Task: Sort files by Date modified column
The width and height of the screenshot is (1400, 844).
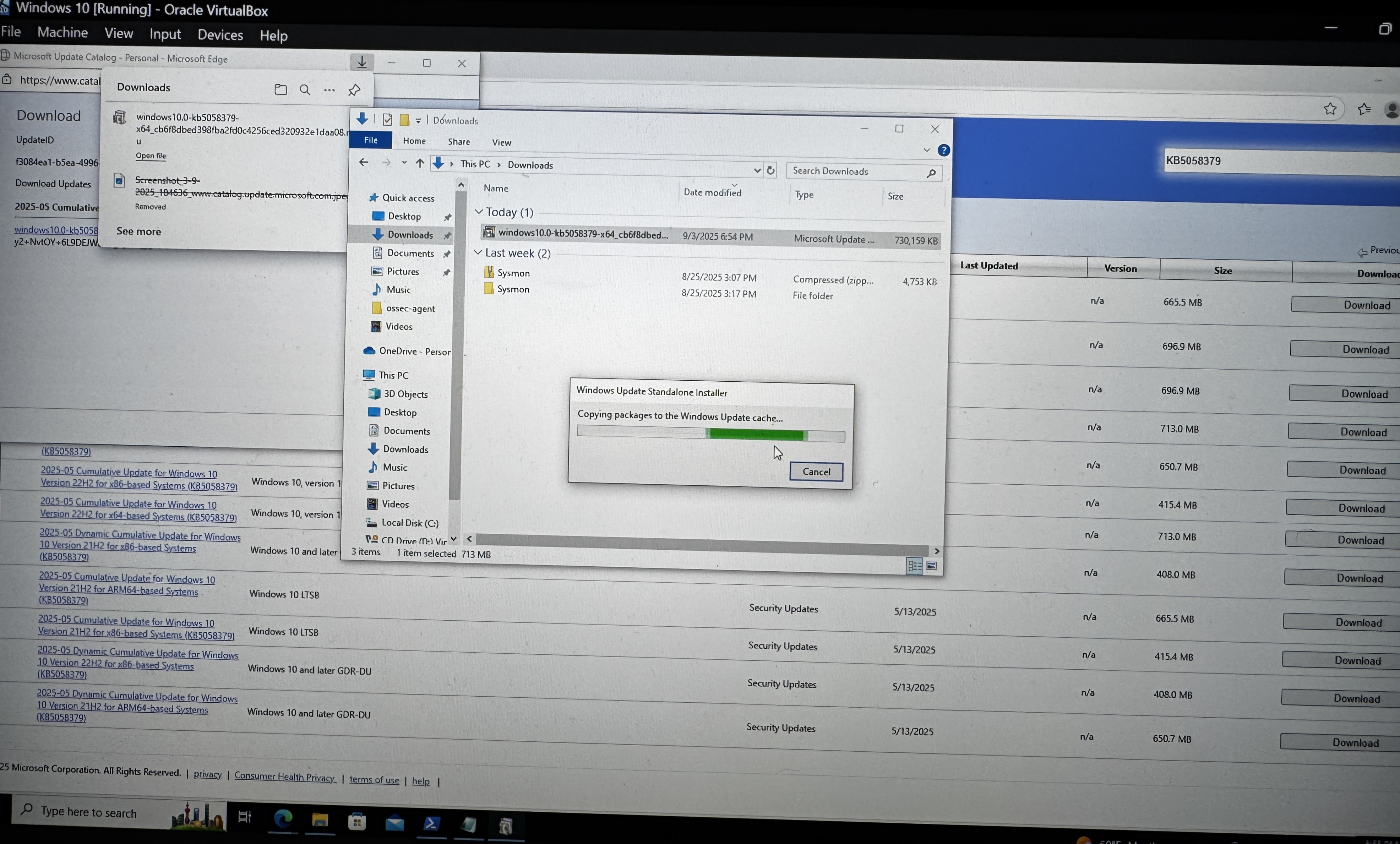Action: pyautogui.click(x=713, y=192)
